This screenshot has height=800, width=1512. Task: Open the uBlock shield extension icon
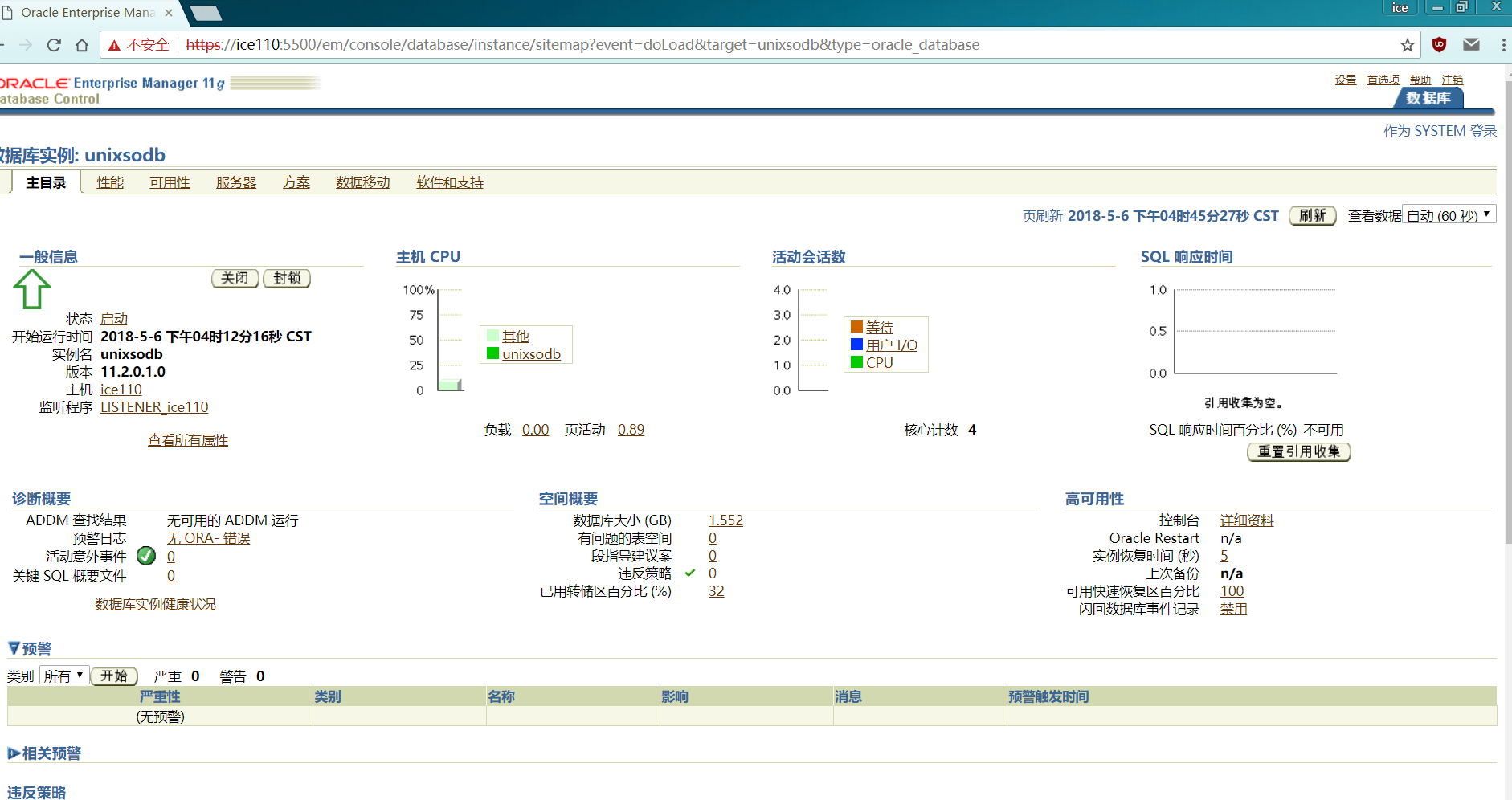(1439, 45)
